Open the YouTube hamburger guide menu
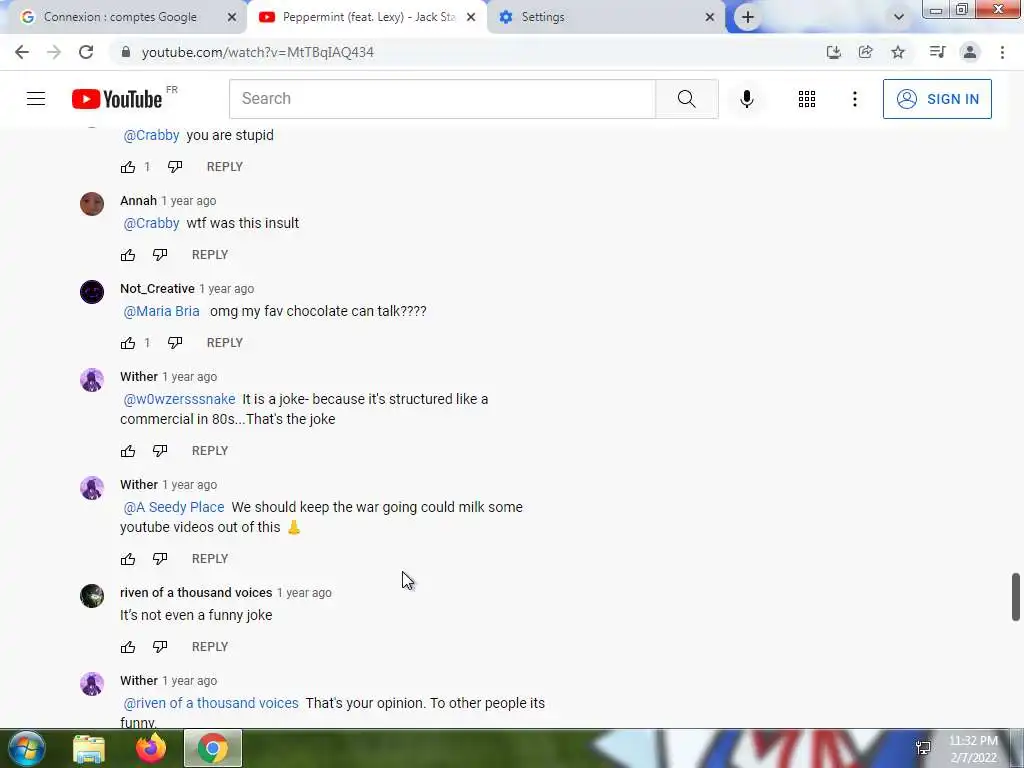This screenshot has height=768, width=1024. (36, 99)
